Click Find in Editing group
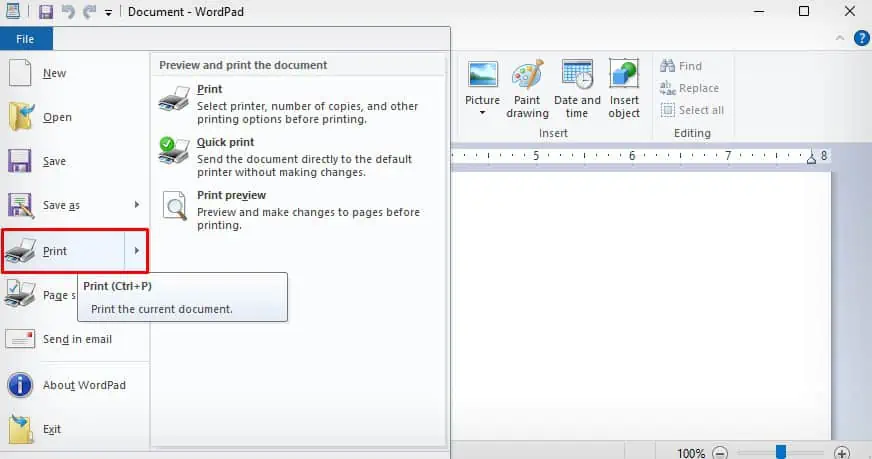This screenshot has height=459, width=872. click(x=681, y=66)
